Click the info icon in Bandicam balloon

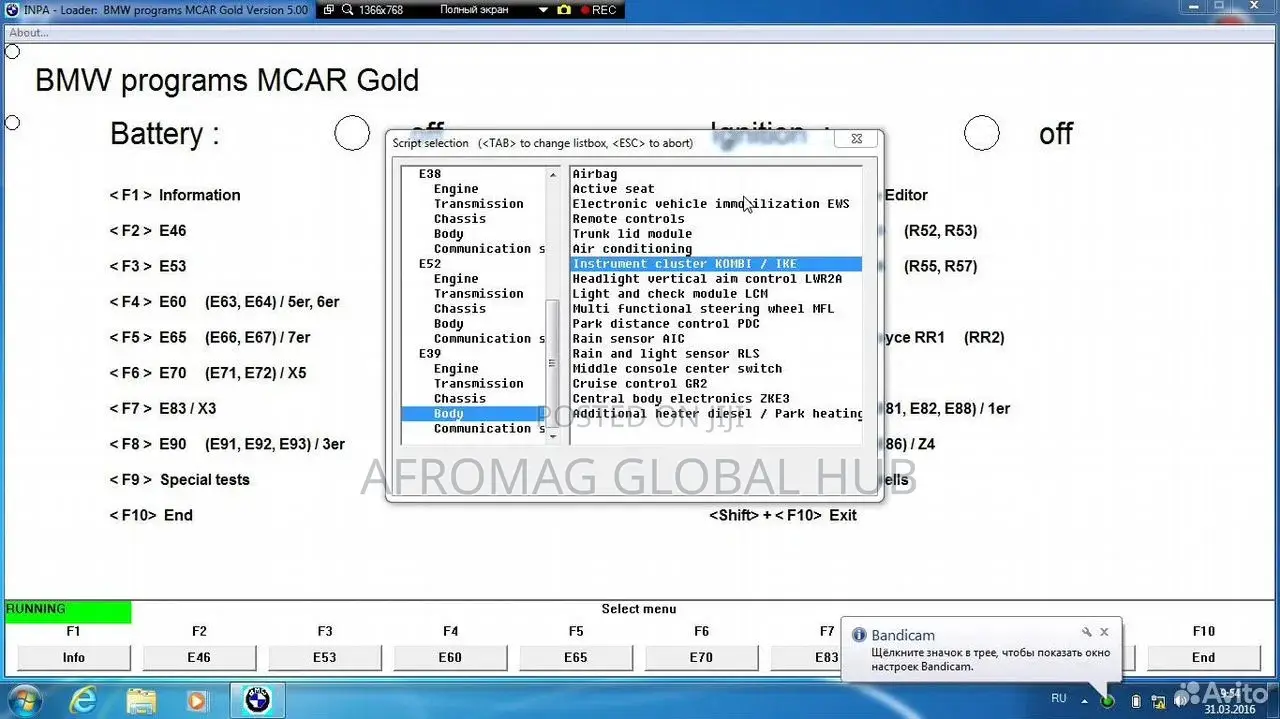pyautogui.click(x=858, y=634)
